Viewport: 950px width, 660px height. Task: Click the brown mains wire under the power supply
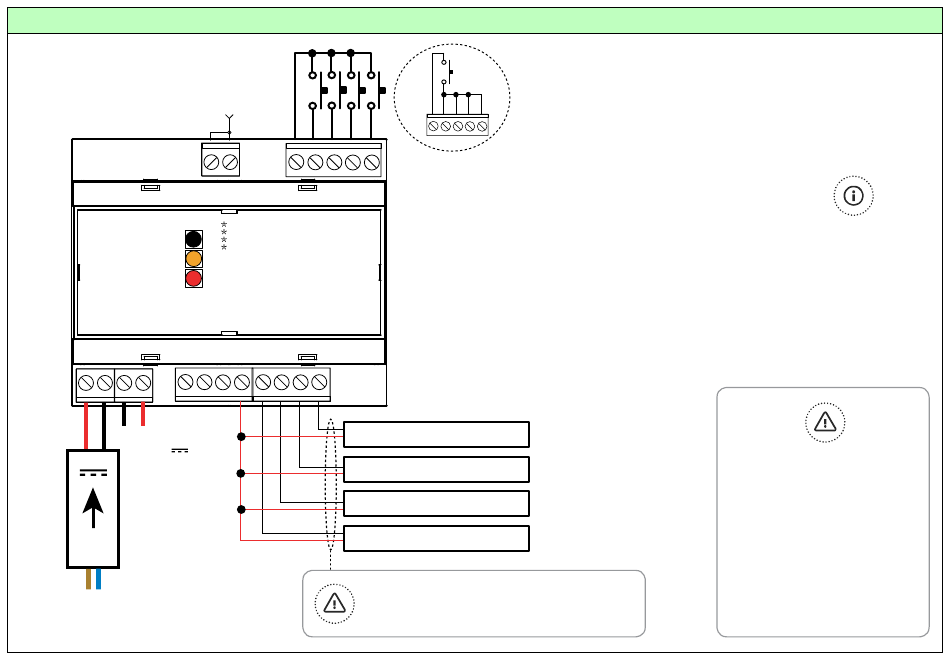88,578
